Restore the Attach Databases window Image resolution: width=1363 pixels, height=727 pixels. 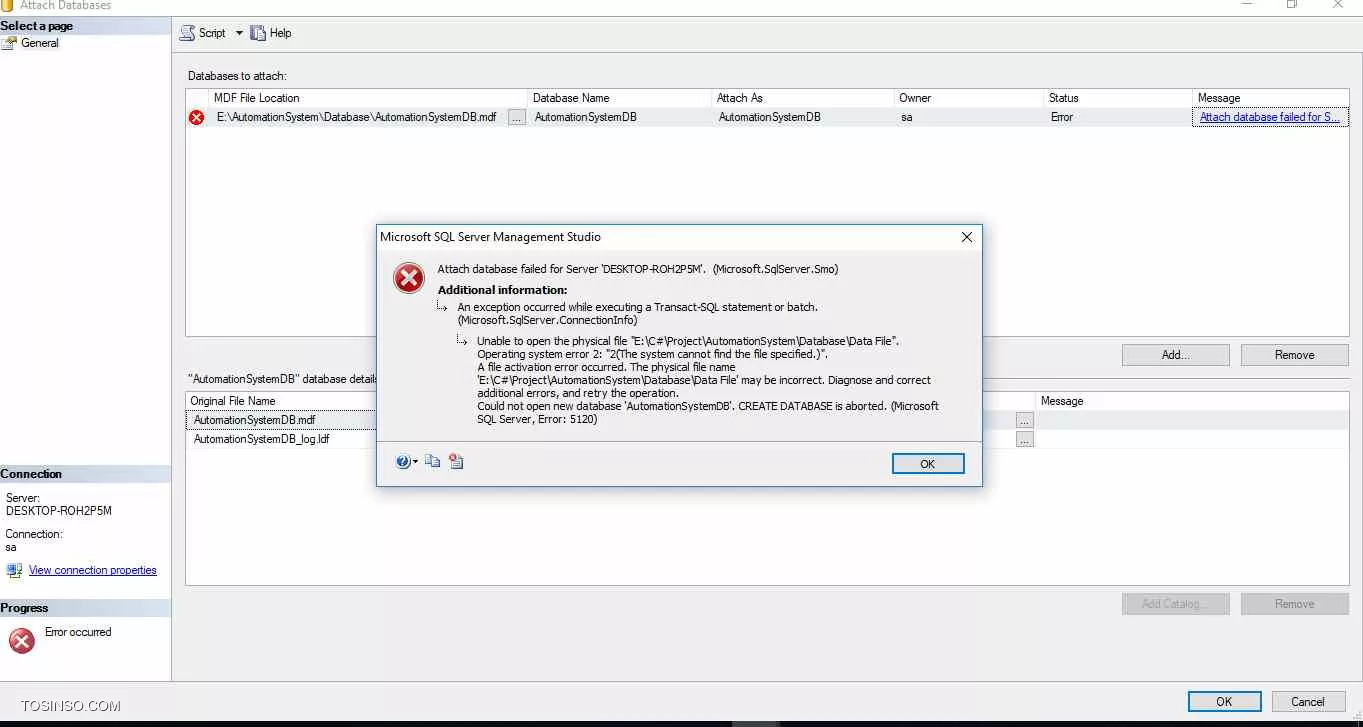point(1292,5)
